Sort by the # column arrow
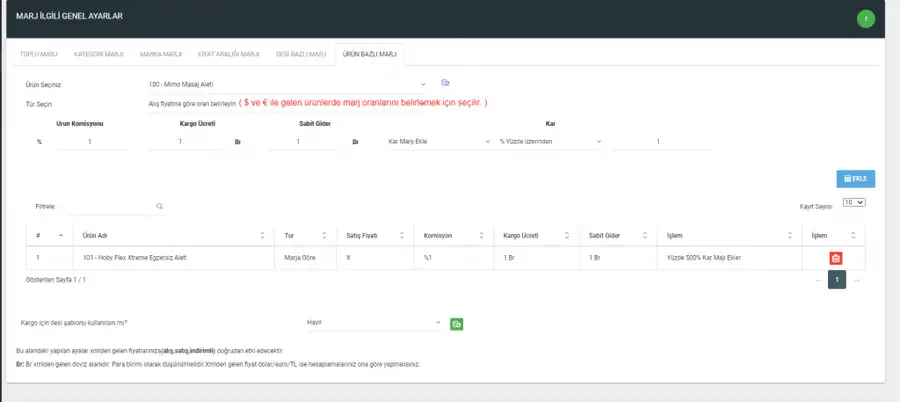Image resolution: width=900 pixels, height=402 pixels. pyautogui.click(x=61, y=235)
